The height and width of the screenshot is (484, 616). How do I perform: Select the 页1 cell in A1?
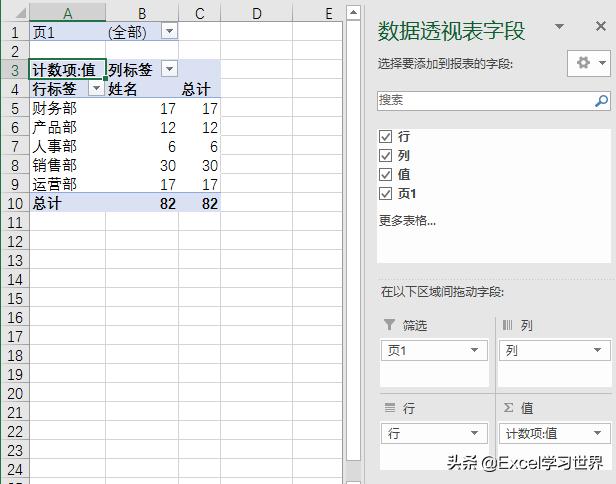pos(68,32)
